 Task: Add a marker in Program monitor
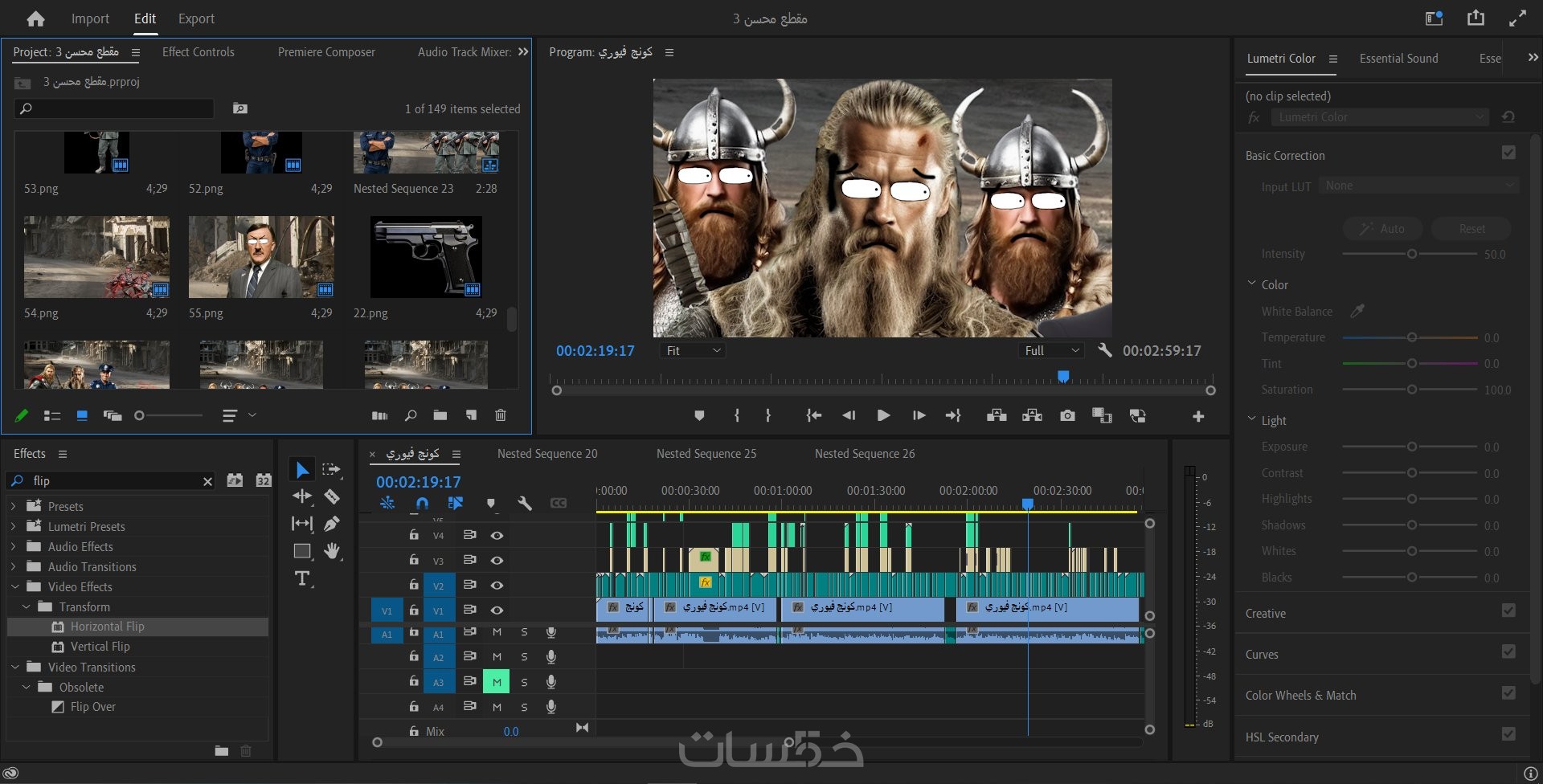click(699, 415)
